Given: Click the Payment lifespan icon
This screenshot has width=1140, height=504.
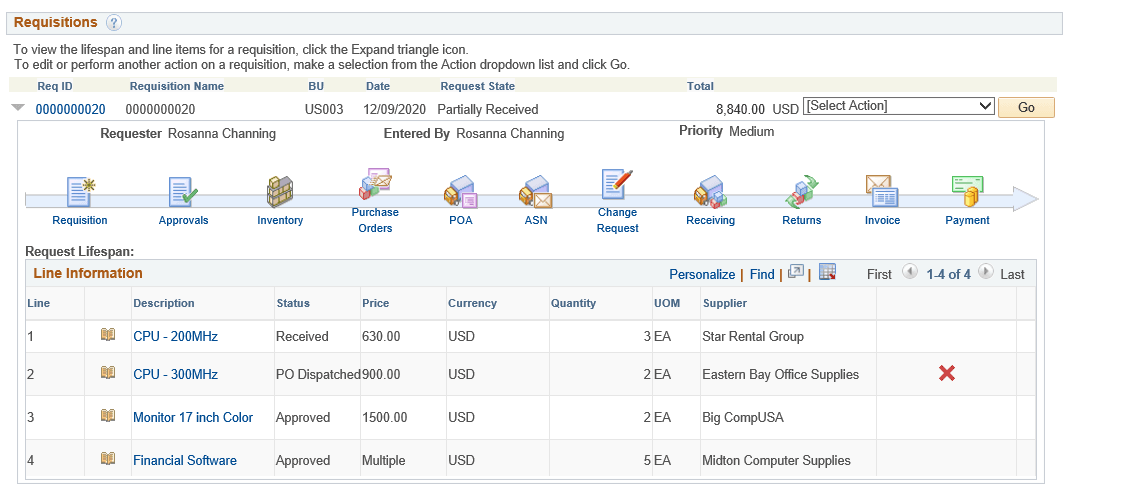Looking at the screenshot, I should (x=967, y=192).
